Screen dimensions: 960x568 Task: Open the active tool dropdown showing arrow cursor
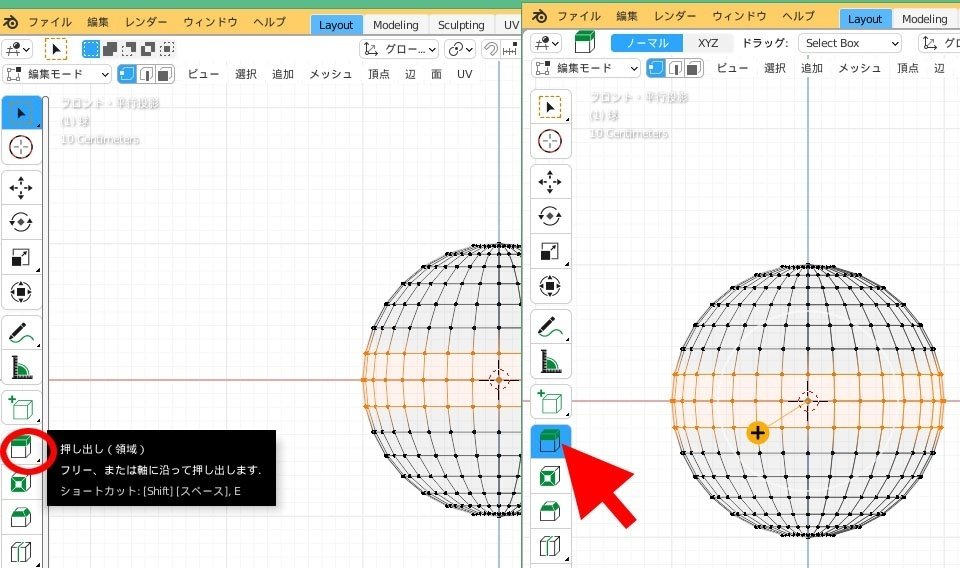pos(56,48)
